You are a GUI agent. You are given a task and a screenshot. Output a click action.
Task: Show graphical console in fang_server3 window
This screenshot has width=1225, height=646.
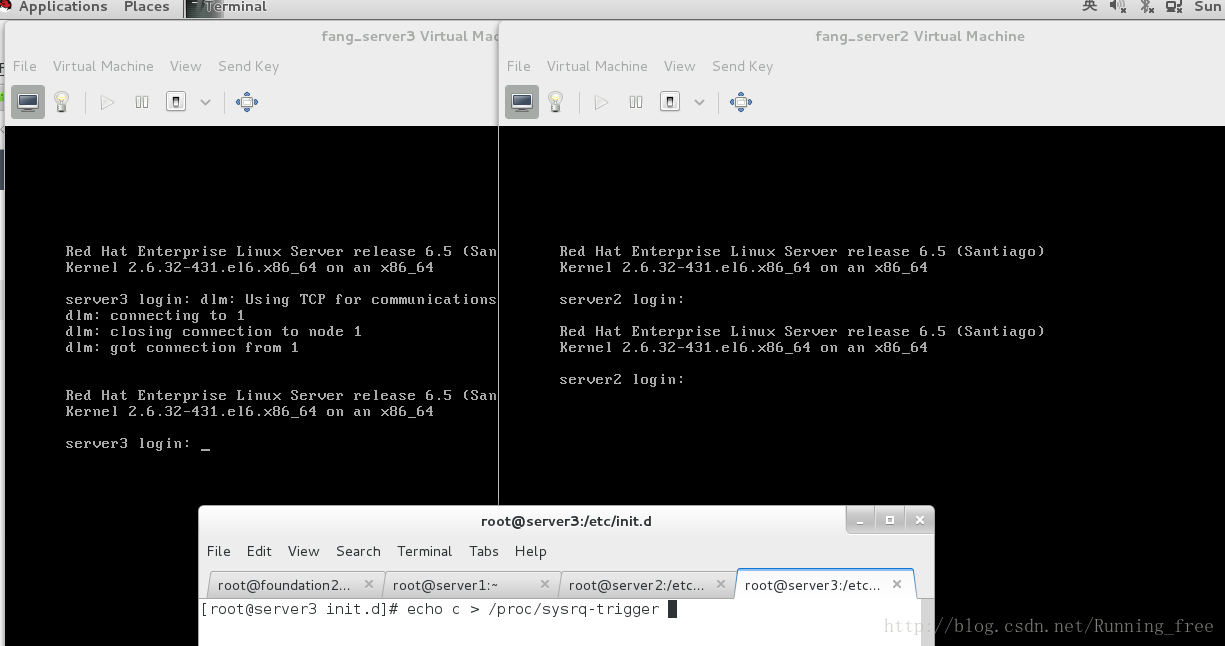28,102
